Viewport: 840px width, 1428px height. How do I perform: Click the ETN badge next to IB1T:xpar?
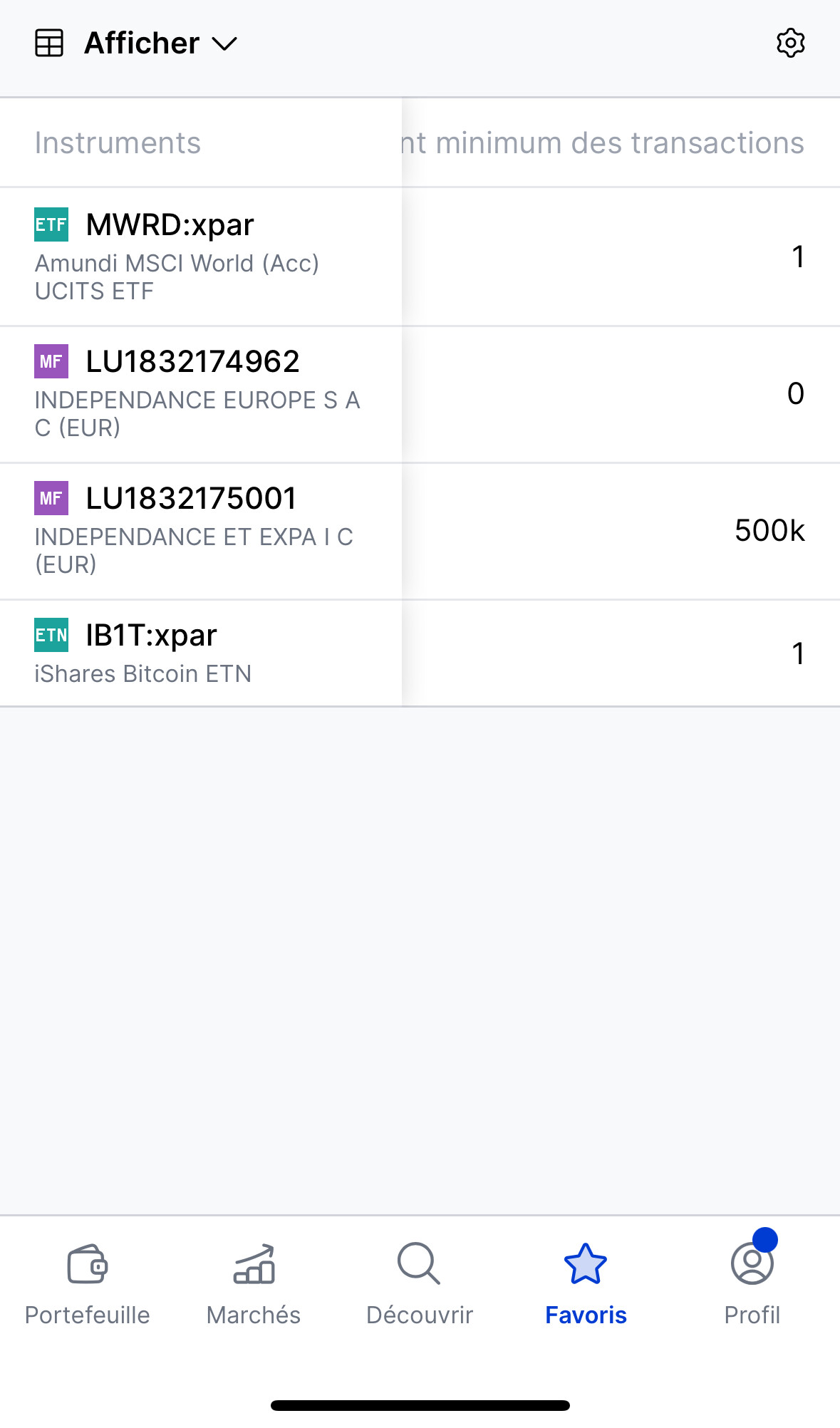pos(51,635)
